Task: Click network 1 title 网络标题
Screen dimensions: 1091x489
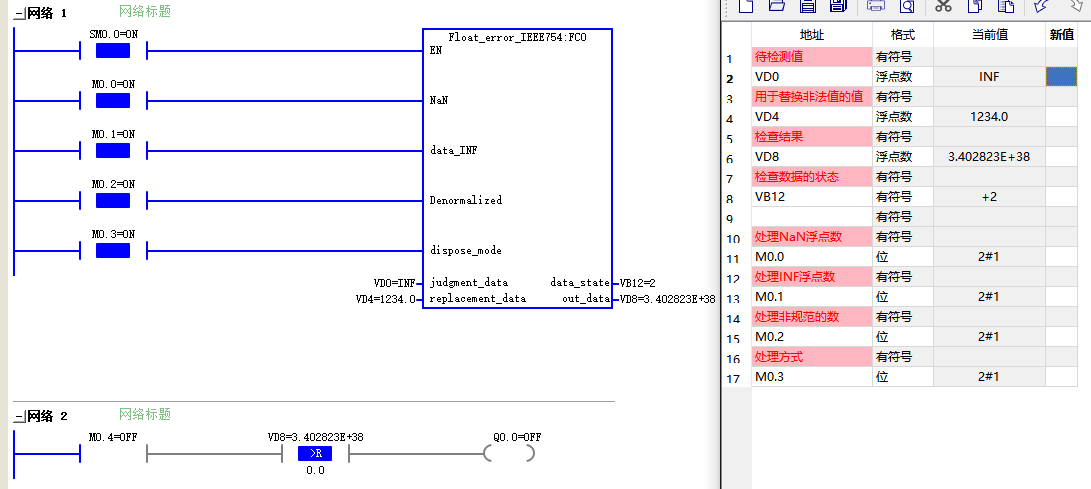Action: tap(145, 11)
